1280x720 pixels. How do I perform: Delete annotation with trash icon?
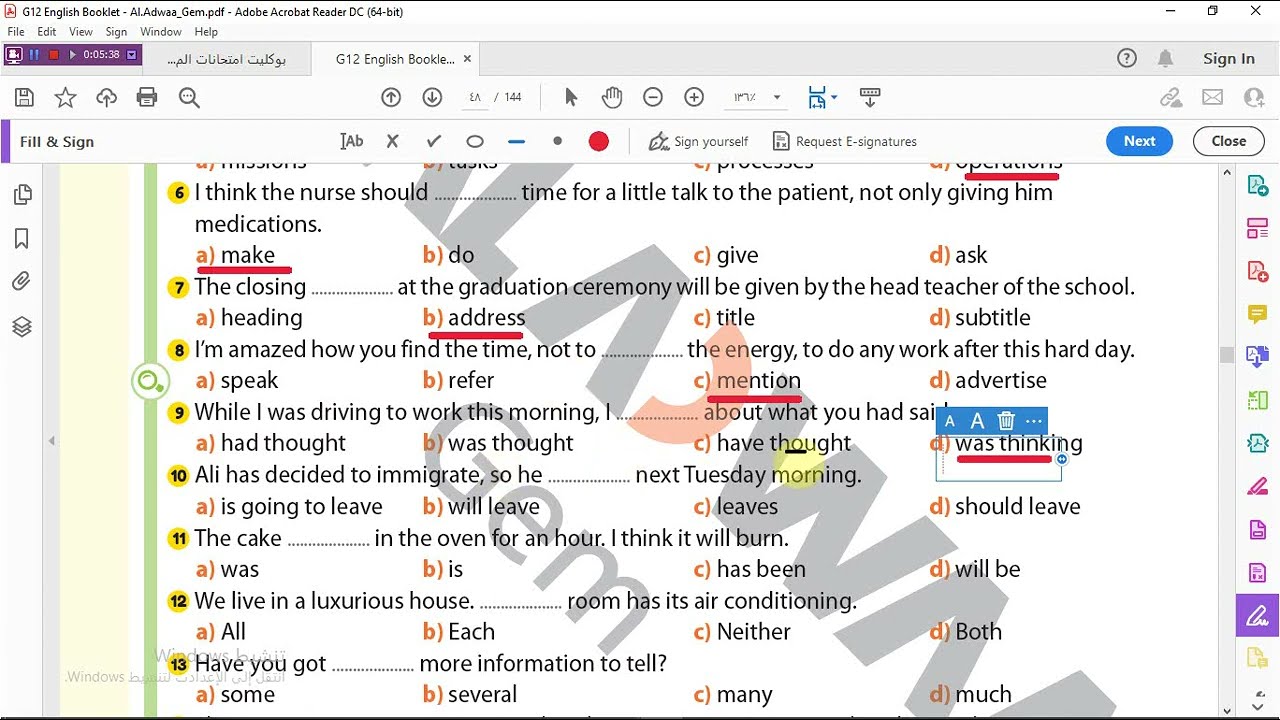1006,421
